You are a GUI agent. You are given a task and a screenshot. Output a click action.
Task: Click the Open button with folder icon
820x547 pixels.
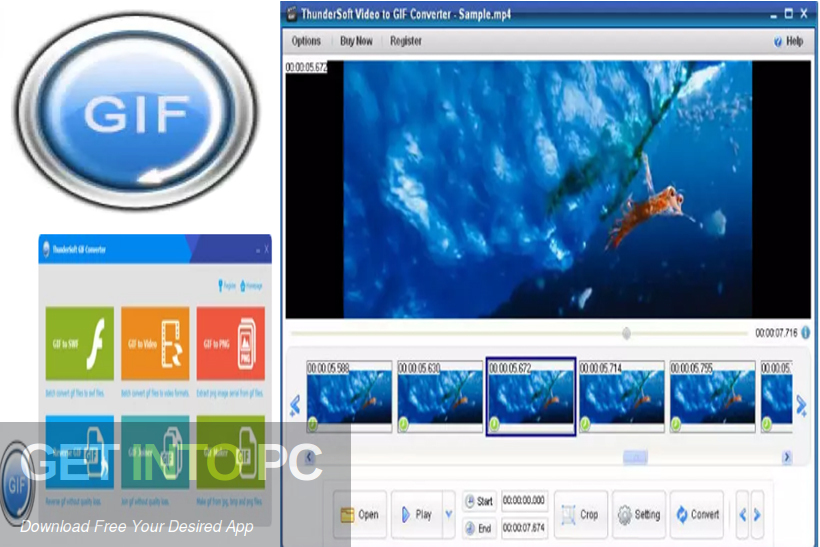tap(360, 515)
